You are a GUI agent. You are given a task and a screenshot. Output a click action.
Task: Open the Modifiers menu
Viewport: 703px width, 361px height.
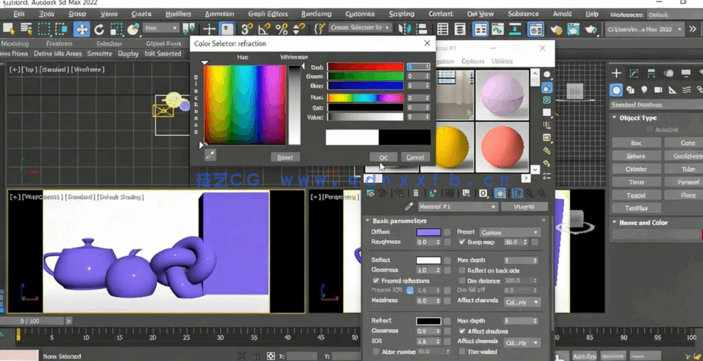178,14
